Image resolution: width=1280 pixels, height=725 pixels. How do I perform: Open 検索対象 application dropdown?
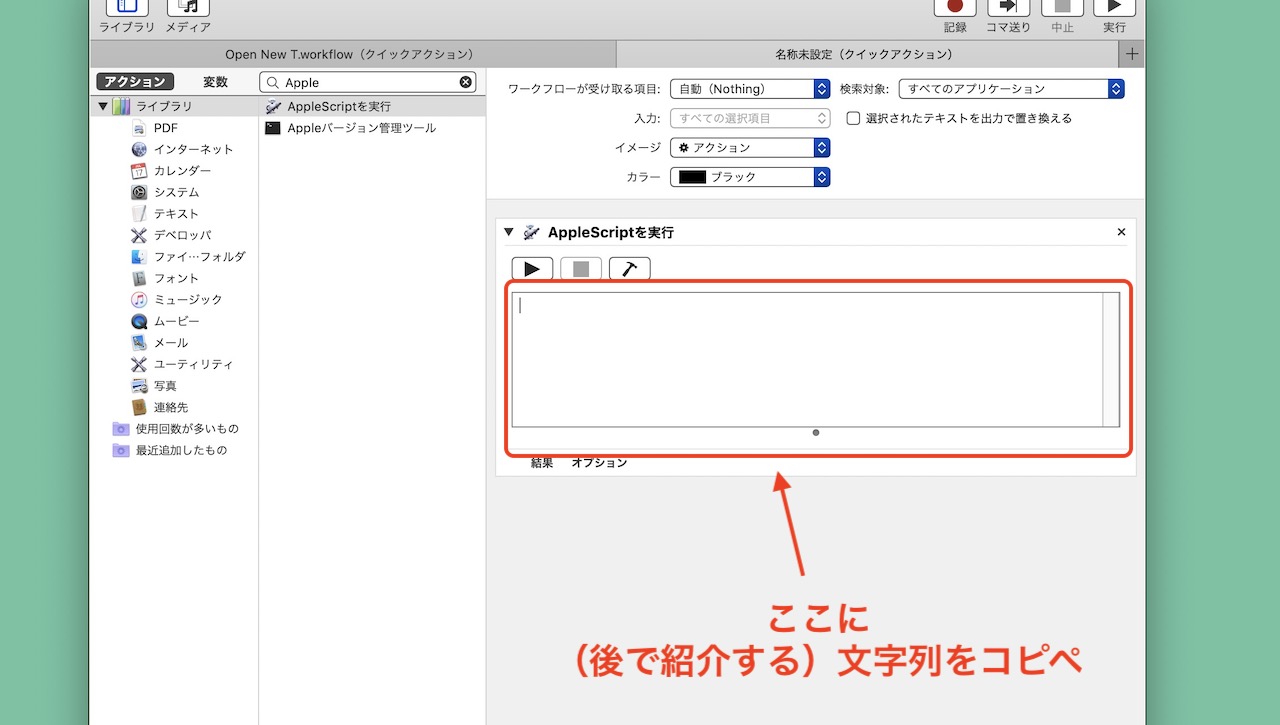[1011, 89]
